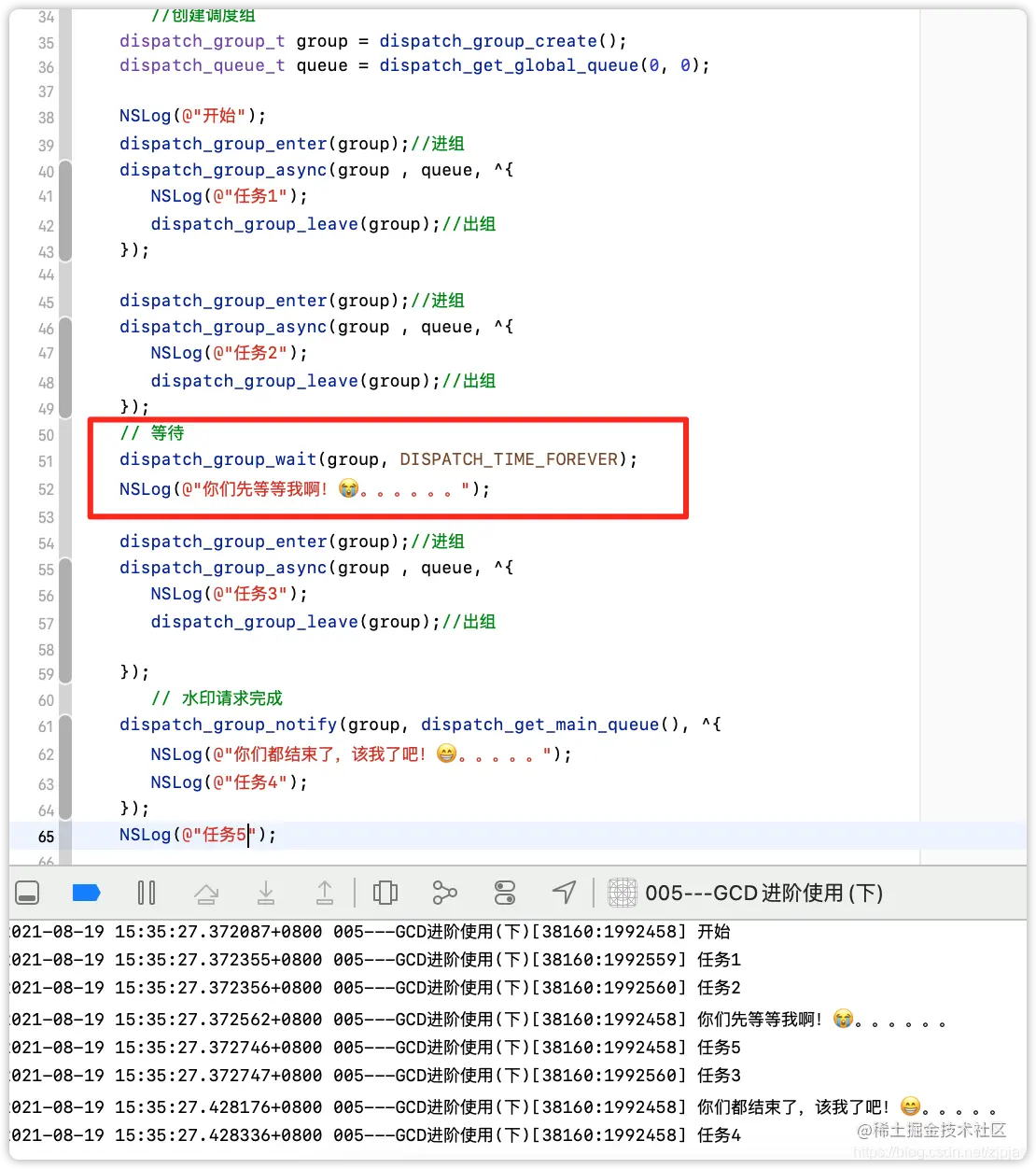Fold the code block ribbon at lines 46-49
Screen dimensions: 1036x1169
(x=65, y=367)
